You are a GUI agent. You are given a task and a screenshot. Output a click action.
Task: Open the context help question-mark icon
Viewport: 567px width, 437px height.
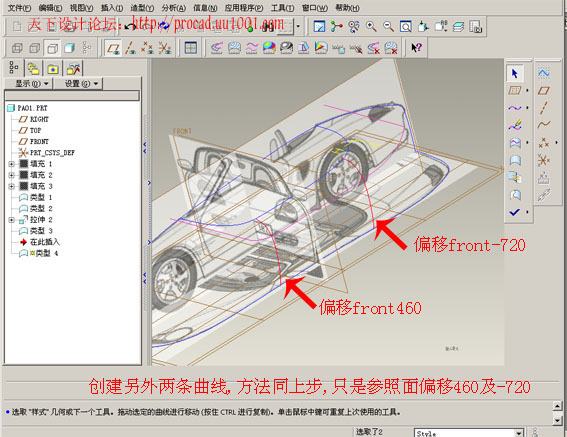coord(416,48)
